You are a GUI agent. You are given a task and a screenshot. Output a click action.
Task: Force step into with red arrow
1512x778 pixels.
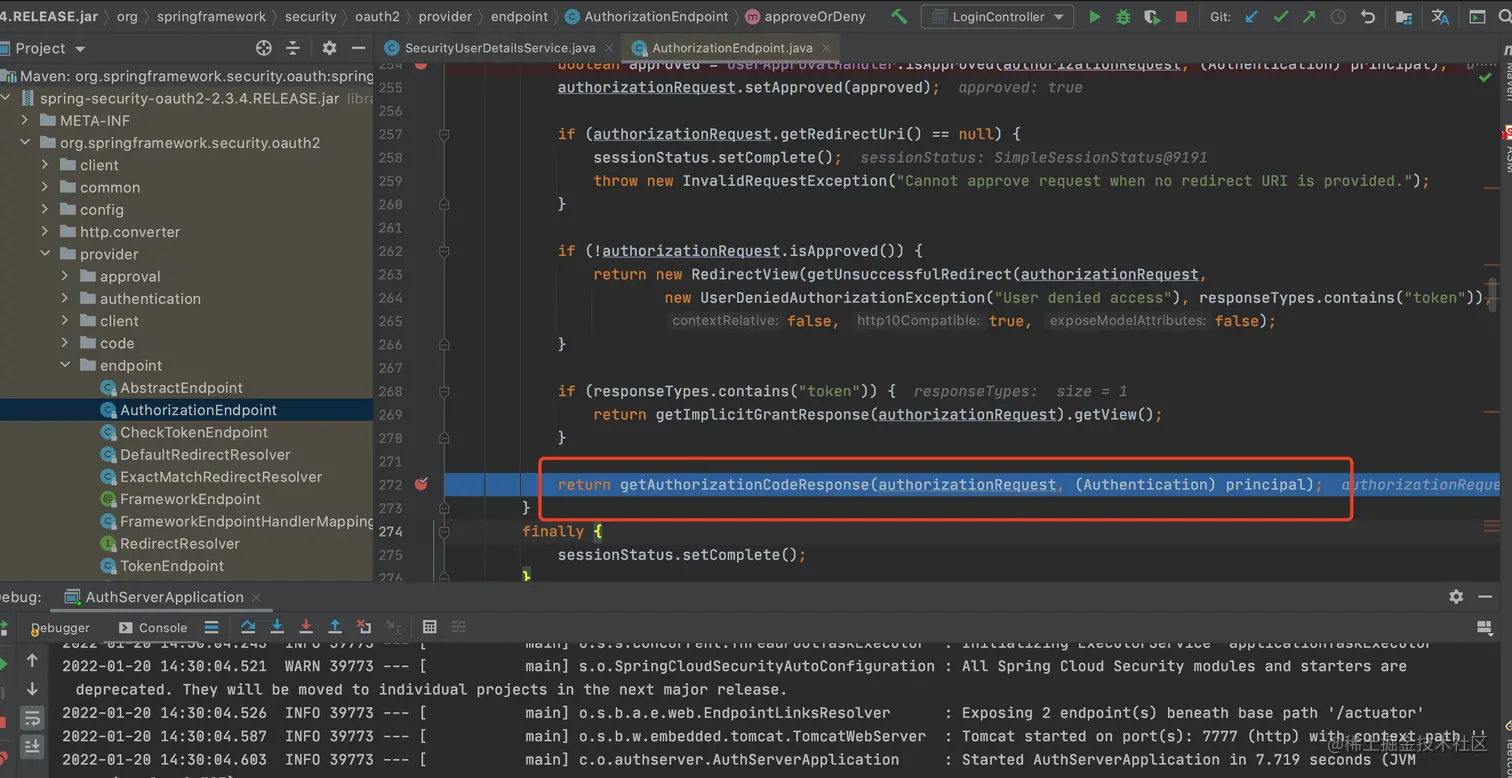coord(306,627)
